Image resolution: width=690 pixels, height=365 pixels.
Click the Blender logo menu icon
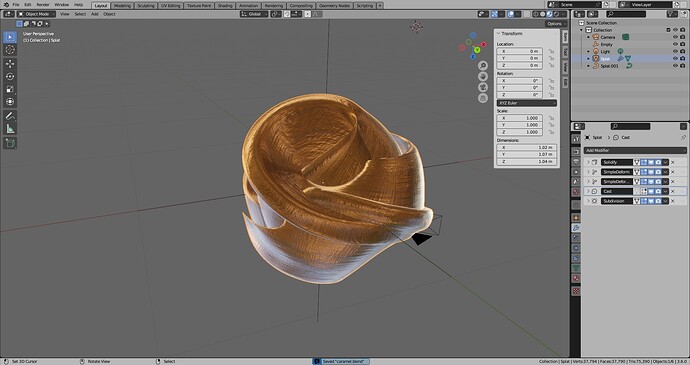(x=6, y=4)
